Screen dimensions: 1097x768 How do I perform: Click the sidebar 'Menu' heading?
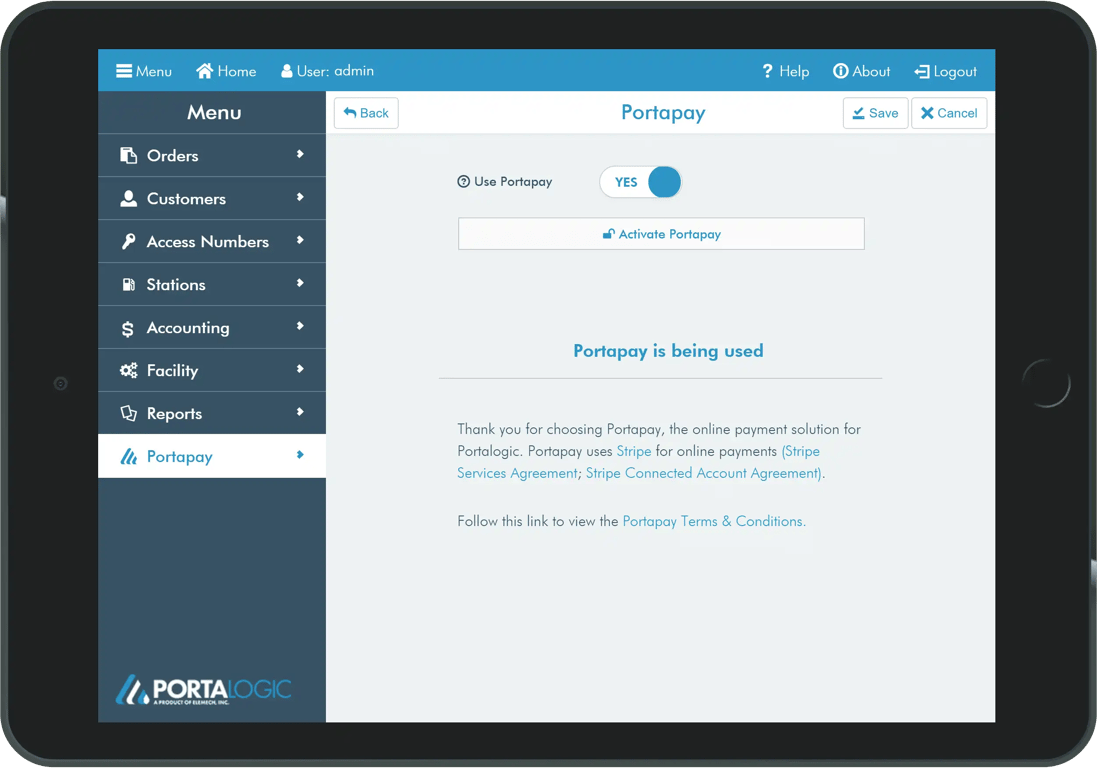(214, 113)
